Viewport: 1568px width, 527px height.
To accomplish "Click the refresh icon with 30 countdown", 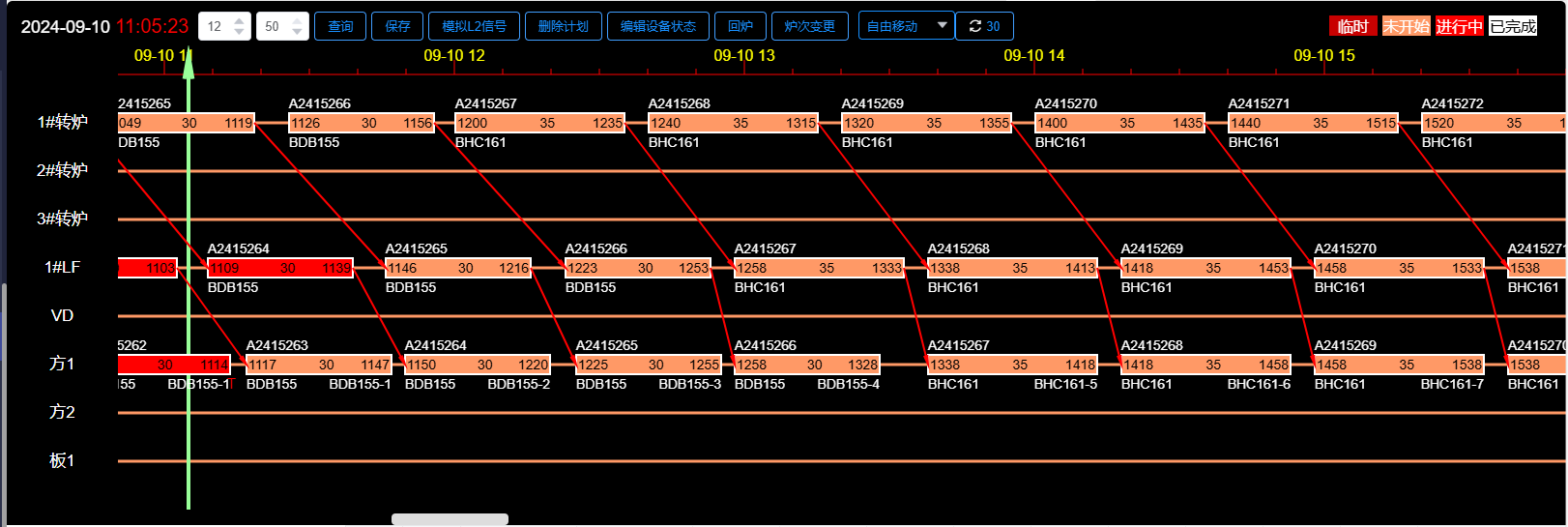I will (x=984, y=26).
